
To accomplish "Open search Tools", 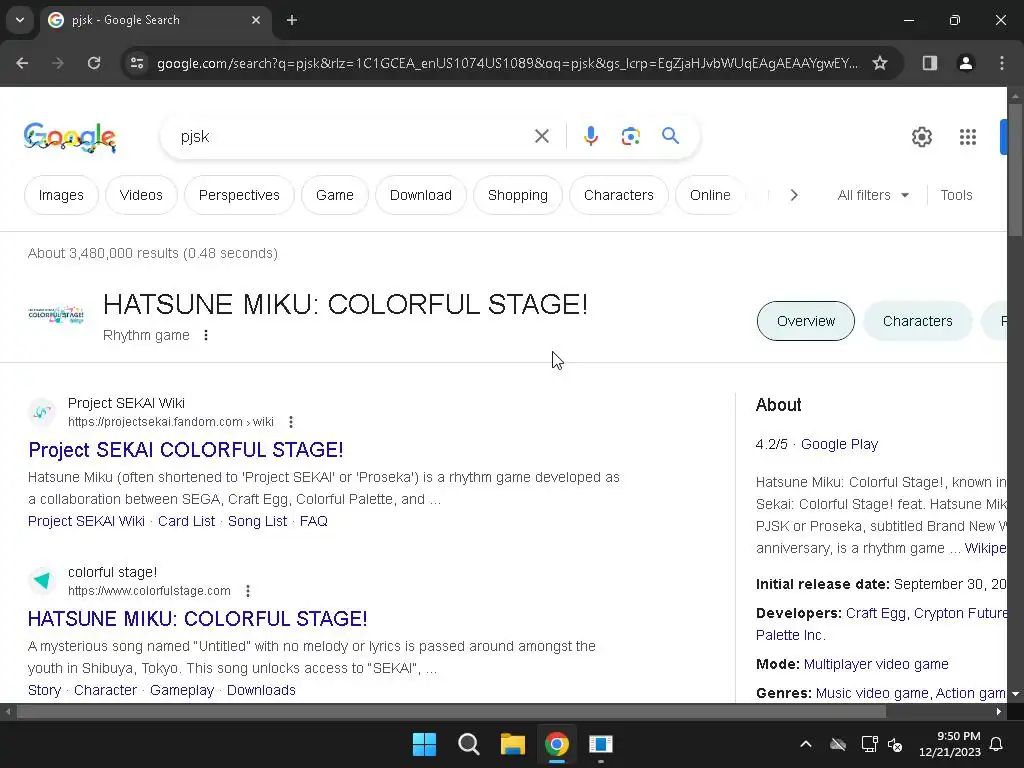I will (956, 195).
